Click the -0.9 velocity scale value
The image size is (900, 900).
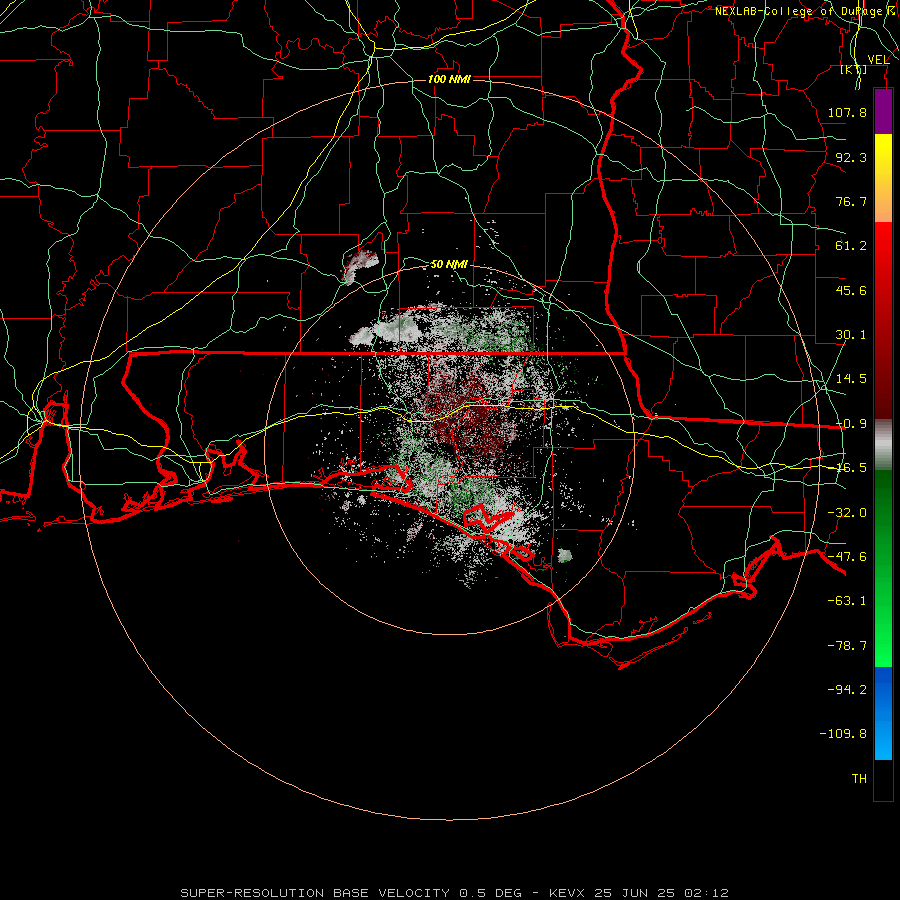[851, 424]
